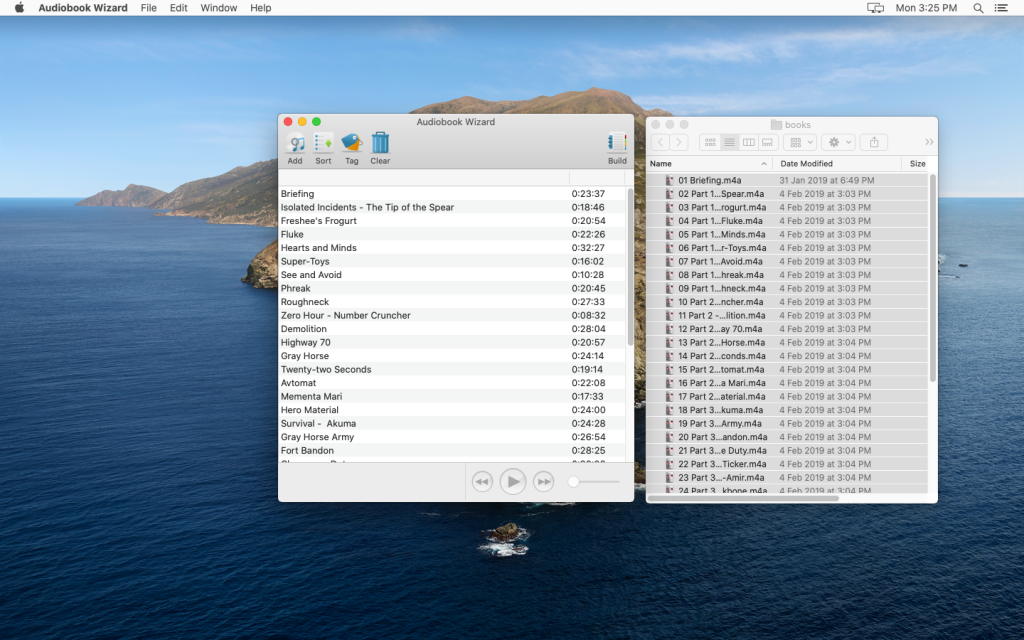Open the Finder action gear dropdown
The image size is (1024, 640).
(x=839, y=142)
